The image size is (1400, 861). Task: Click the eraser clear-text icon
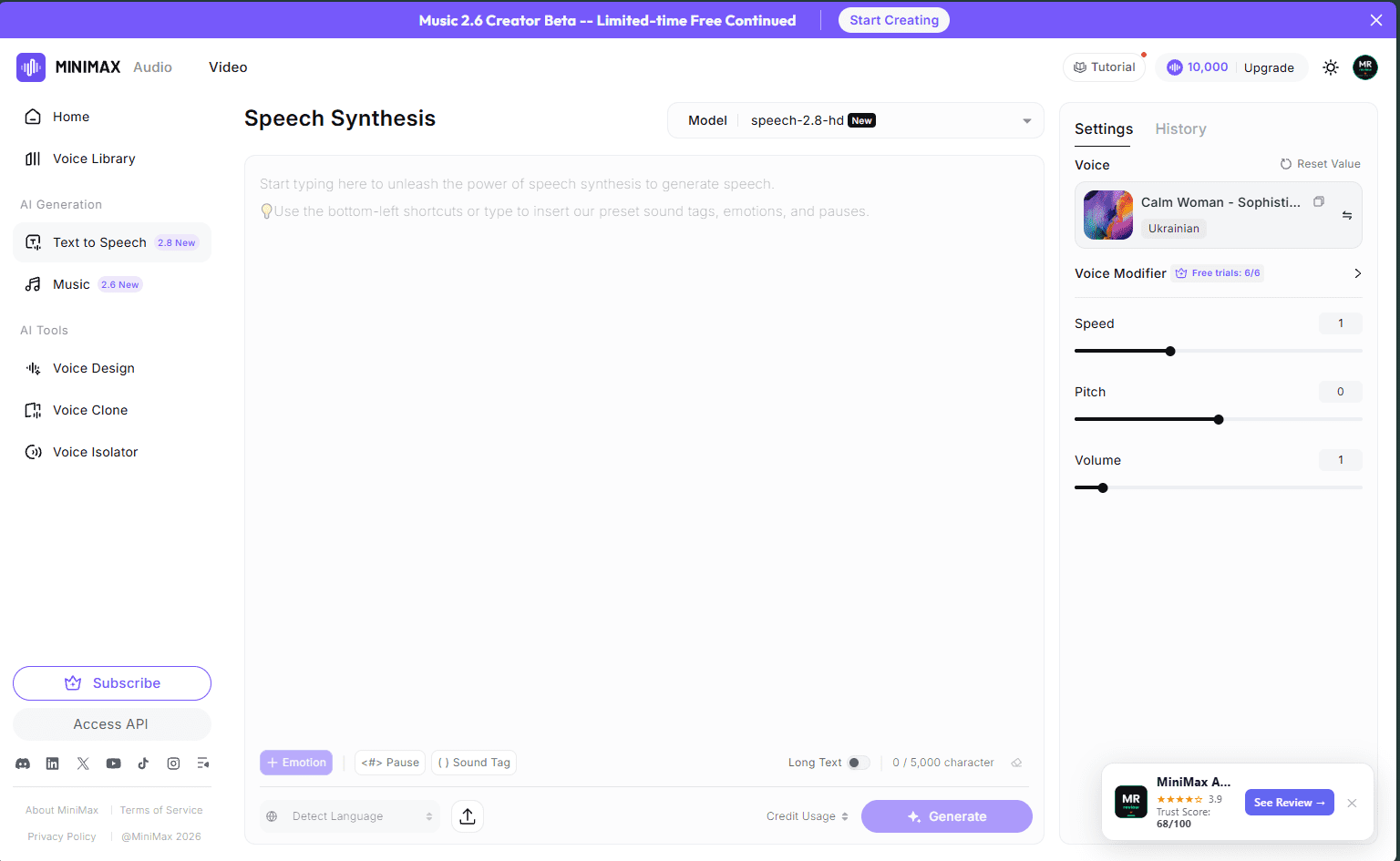click(x=1017, y=763)
